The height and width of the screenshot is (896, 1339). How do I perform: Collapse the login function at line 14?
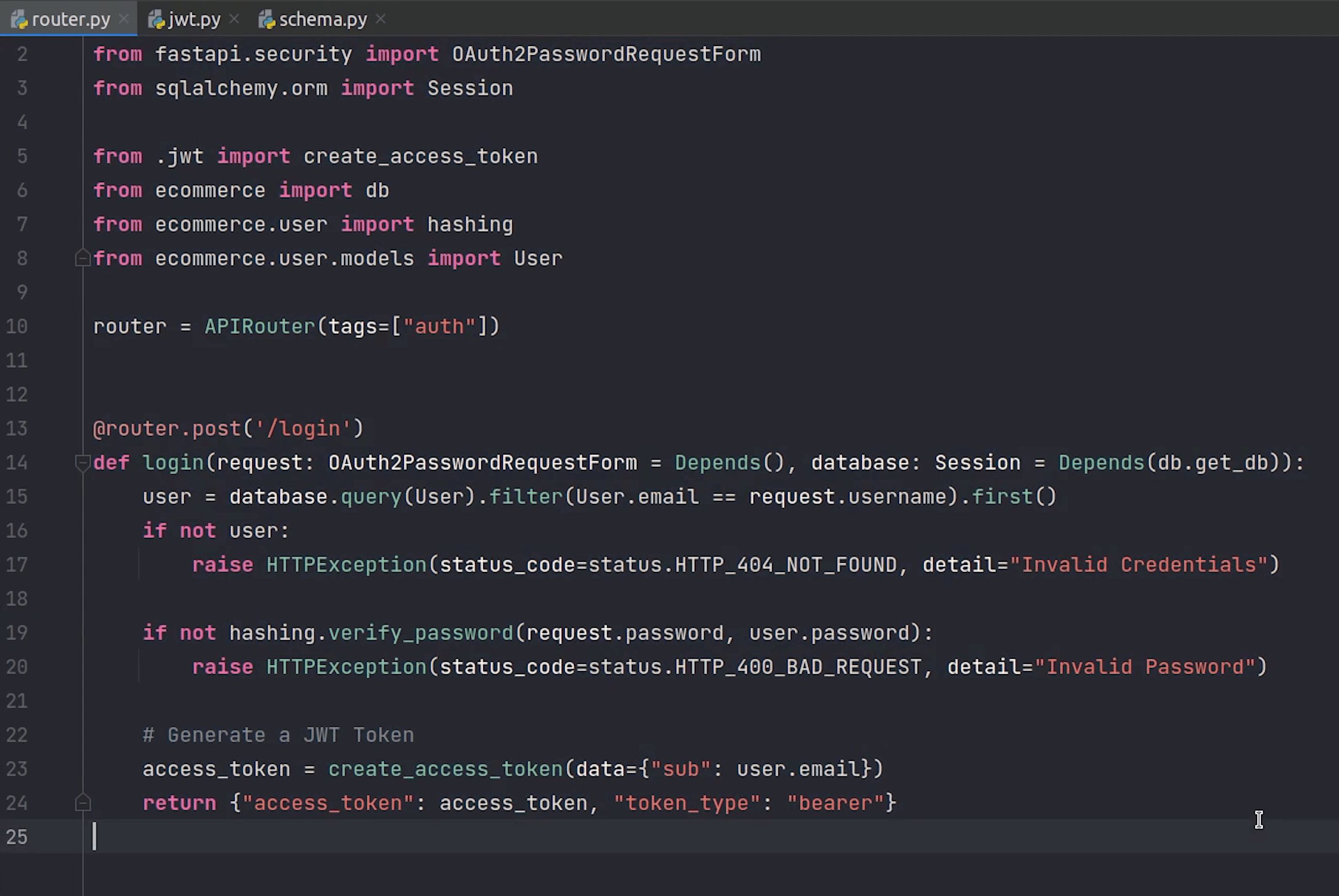[x=82, y=462]
